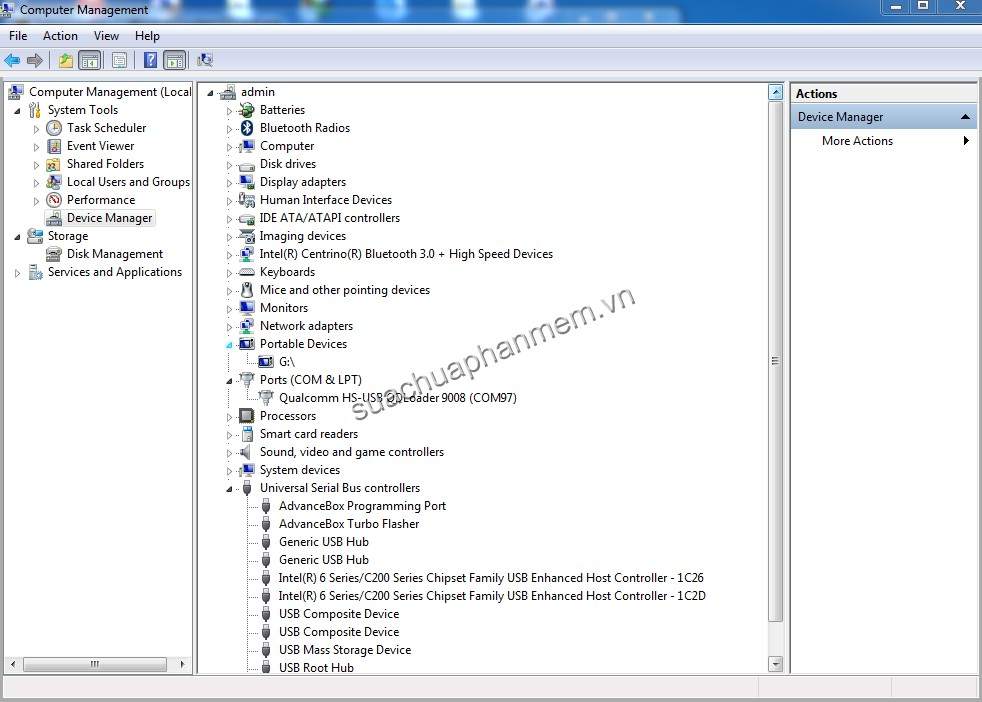
Task: Click the Task Scheduler clock icon
Action: pos(54,128)
